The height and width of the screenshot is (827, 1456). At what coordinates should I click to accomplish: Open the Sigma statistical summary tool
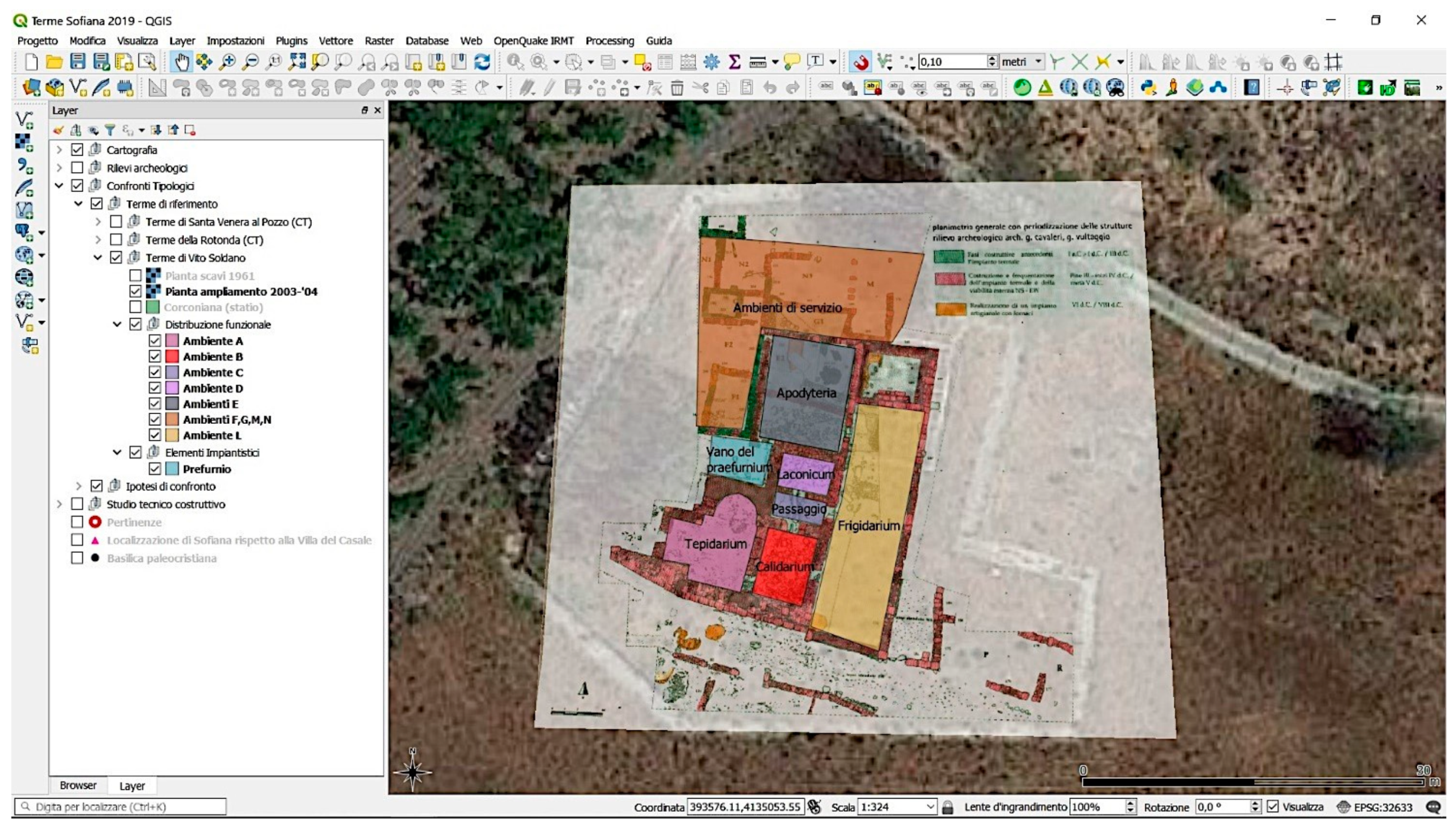pyautogui.click(x=734, y=62)
